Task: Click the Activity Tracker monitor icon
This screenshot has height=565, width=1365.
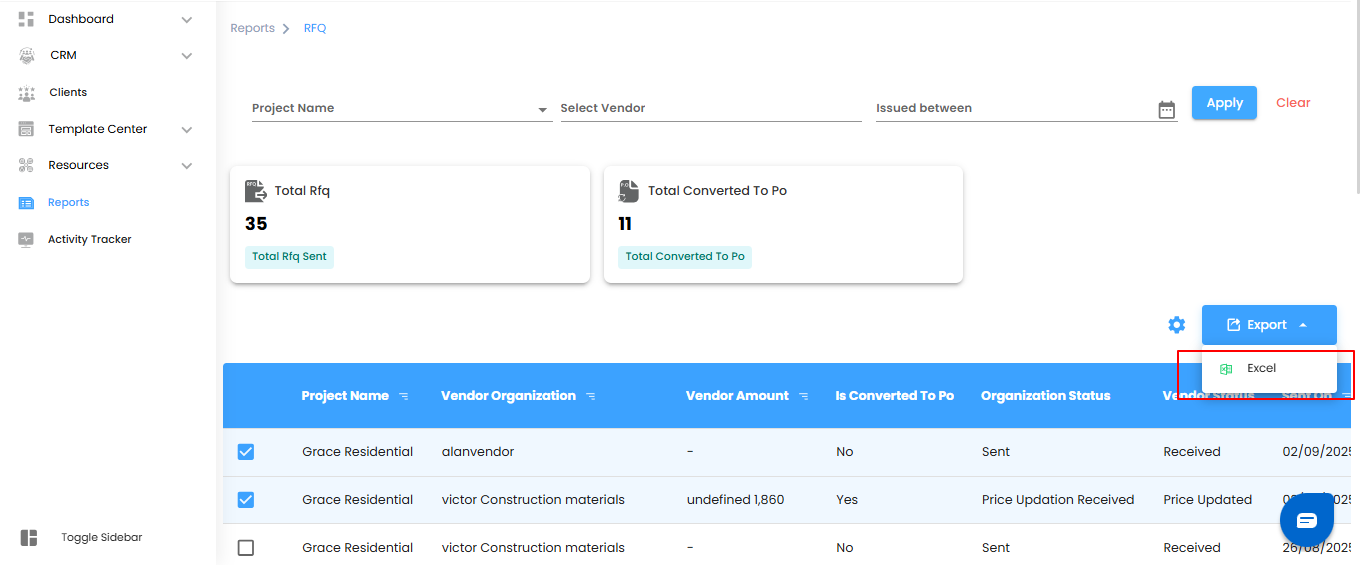Action: click(x=27, y=240)
